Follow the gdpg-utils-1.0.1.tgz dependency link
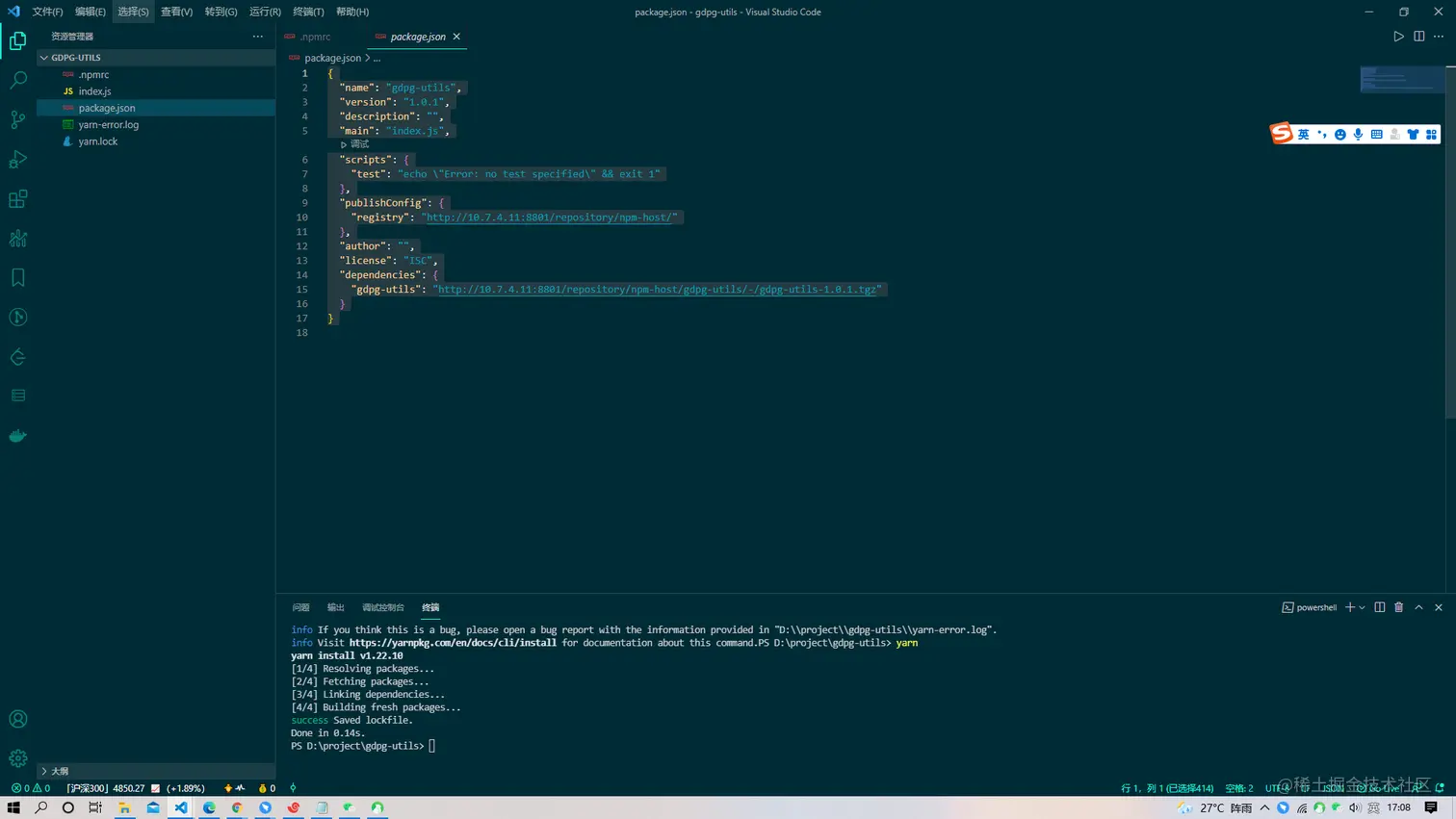Screen dimensions: 1456x819 pos(657,290)
